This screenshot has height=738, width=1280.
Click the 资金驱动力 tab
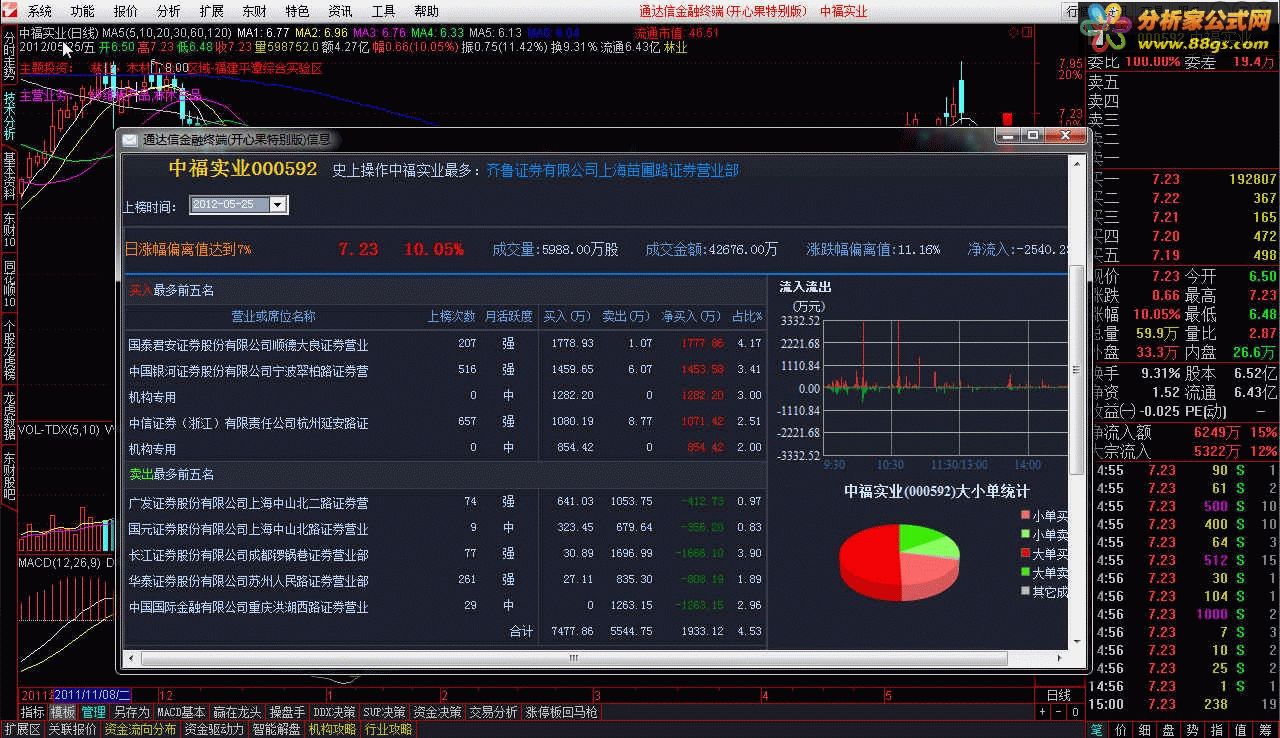(214, 729)
